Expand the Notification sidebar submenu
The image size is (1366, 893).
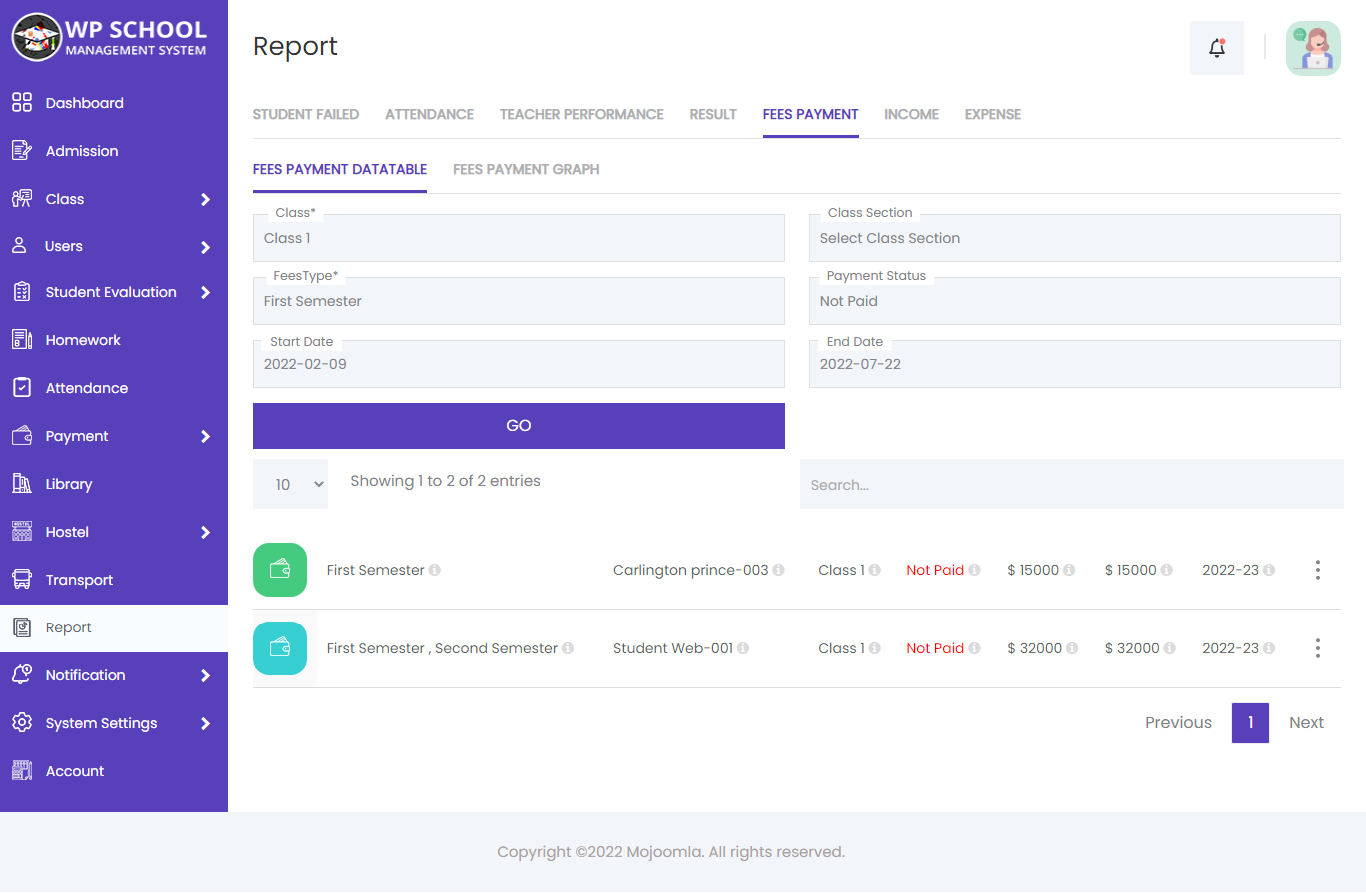pyautogui.click(x=205, y=675)
